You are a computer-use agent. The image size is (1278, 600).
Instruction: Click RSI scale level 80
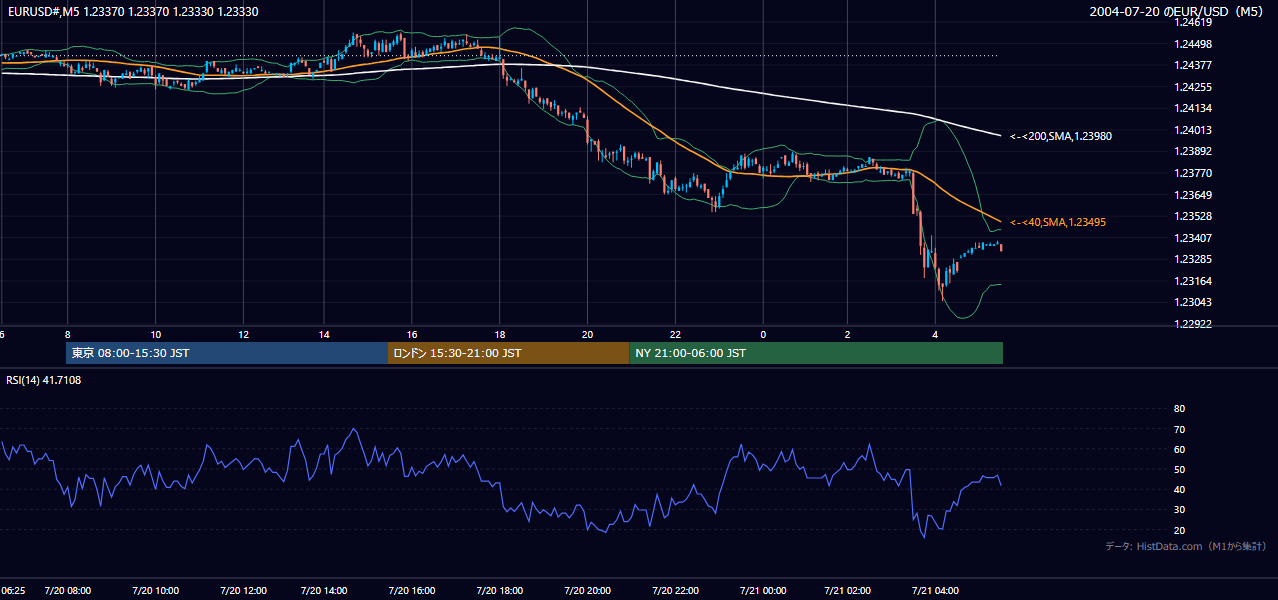pos(1179,409)
